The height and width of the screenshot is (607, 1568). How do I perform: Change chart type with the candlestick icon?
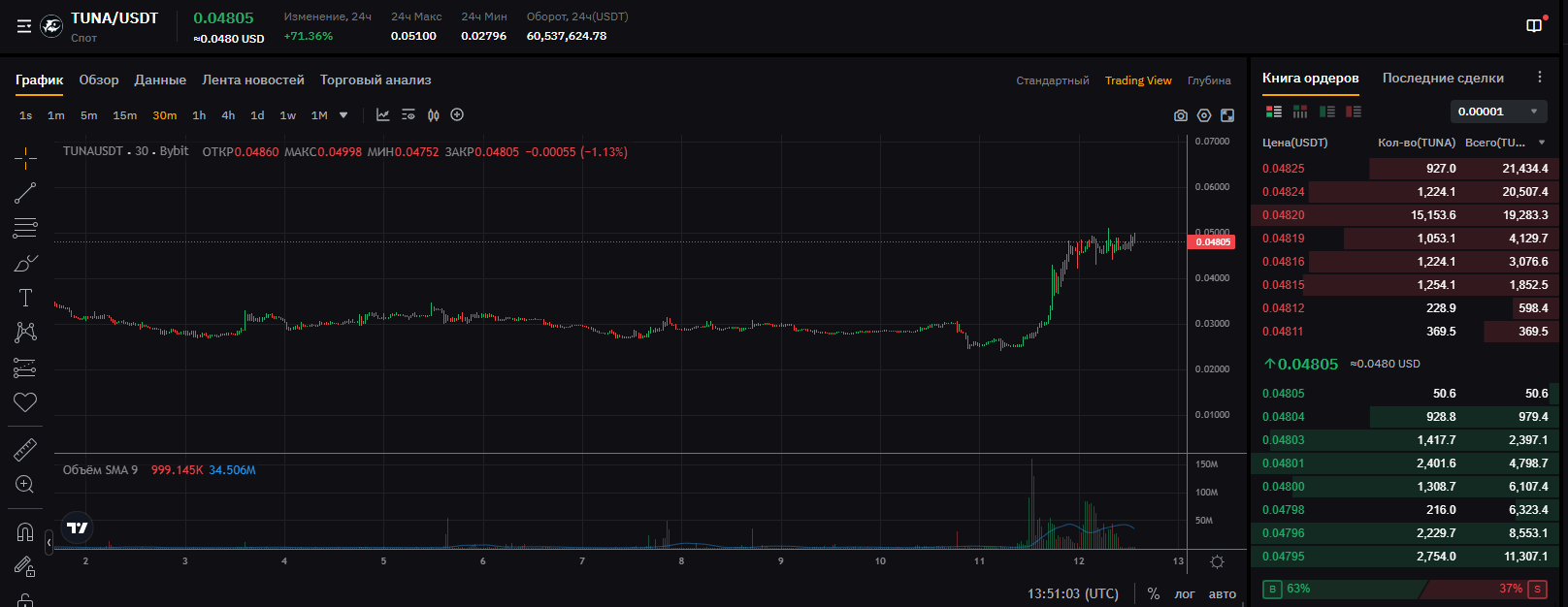coord(434,114)
